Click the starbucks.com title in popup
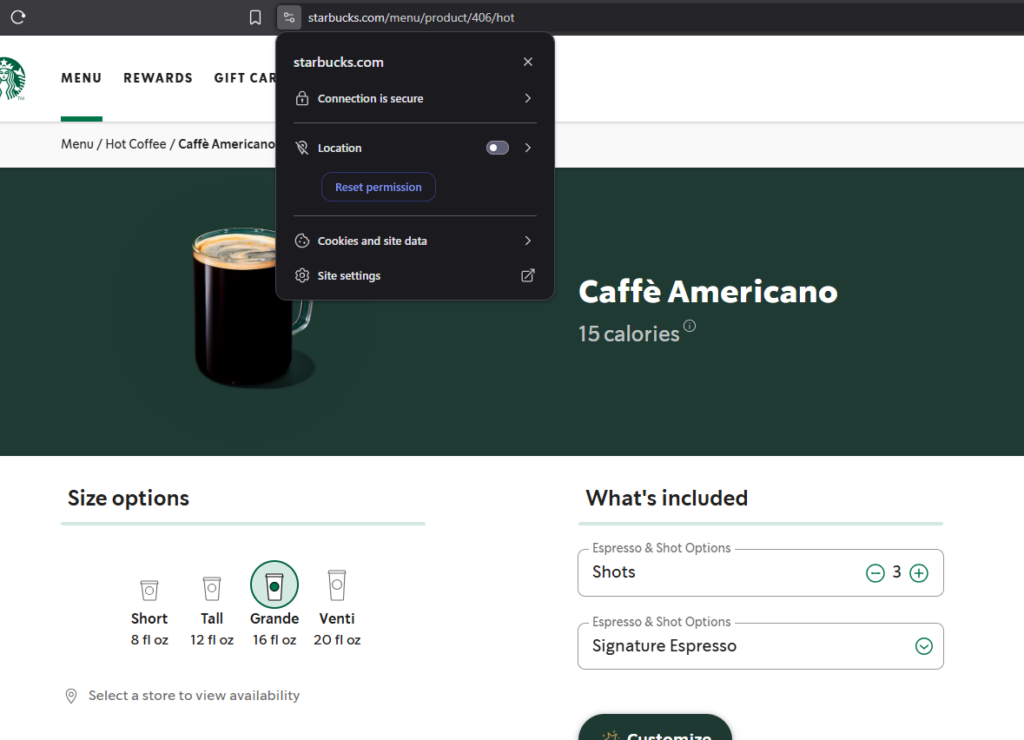Image resolution: width=1024 pixels, height=740 pixels. click(338, 62)
